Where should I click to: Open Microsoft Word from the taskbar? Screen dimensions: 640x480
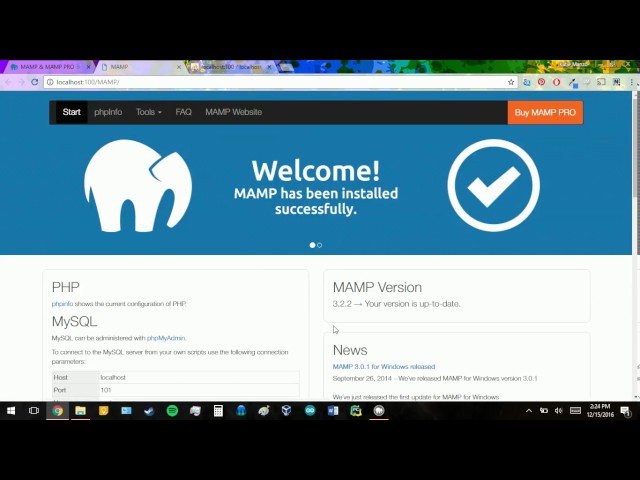[x=333, y=411]
